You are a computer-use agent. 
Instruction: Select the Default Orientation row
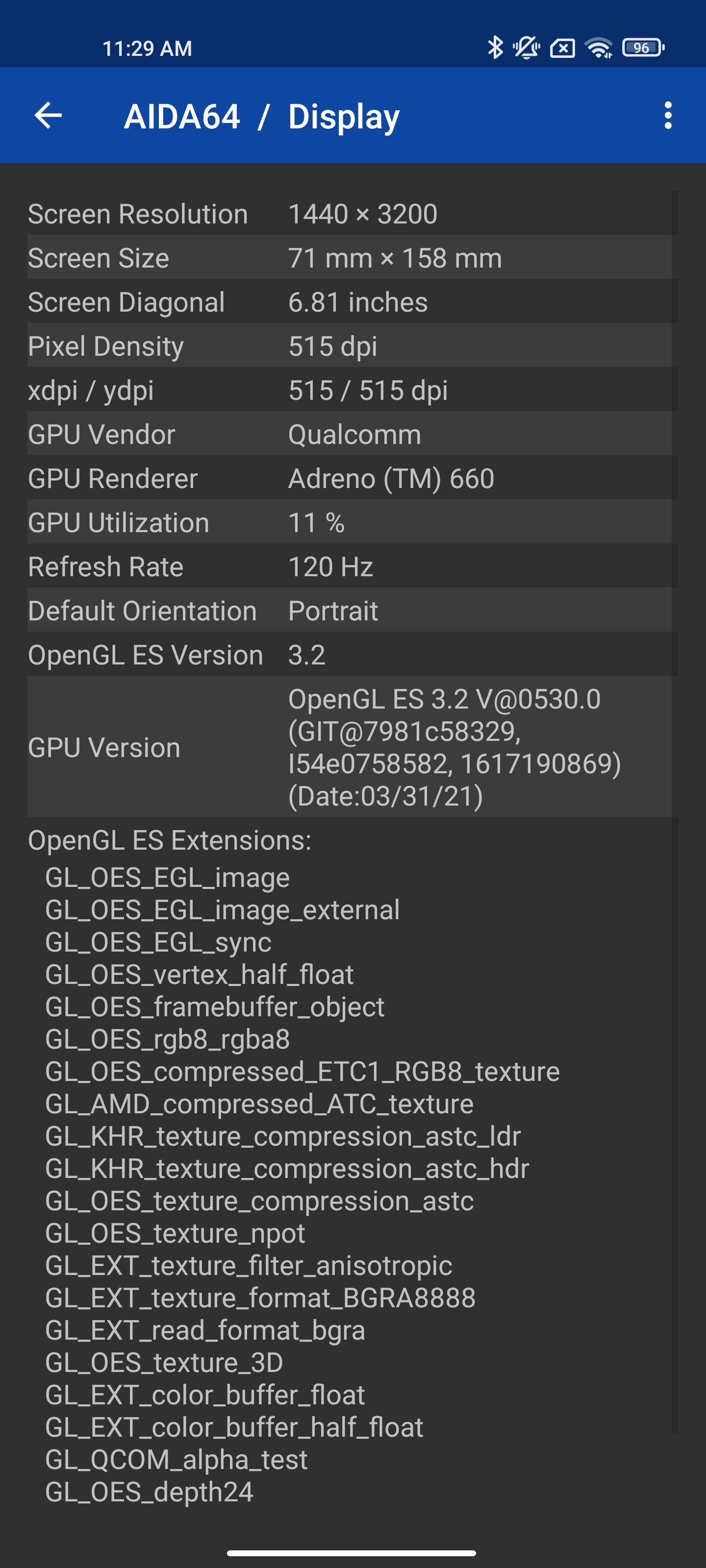point(350,611)
